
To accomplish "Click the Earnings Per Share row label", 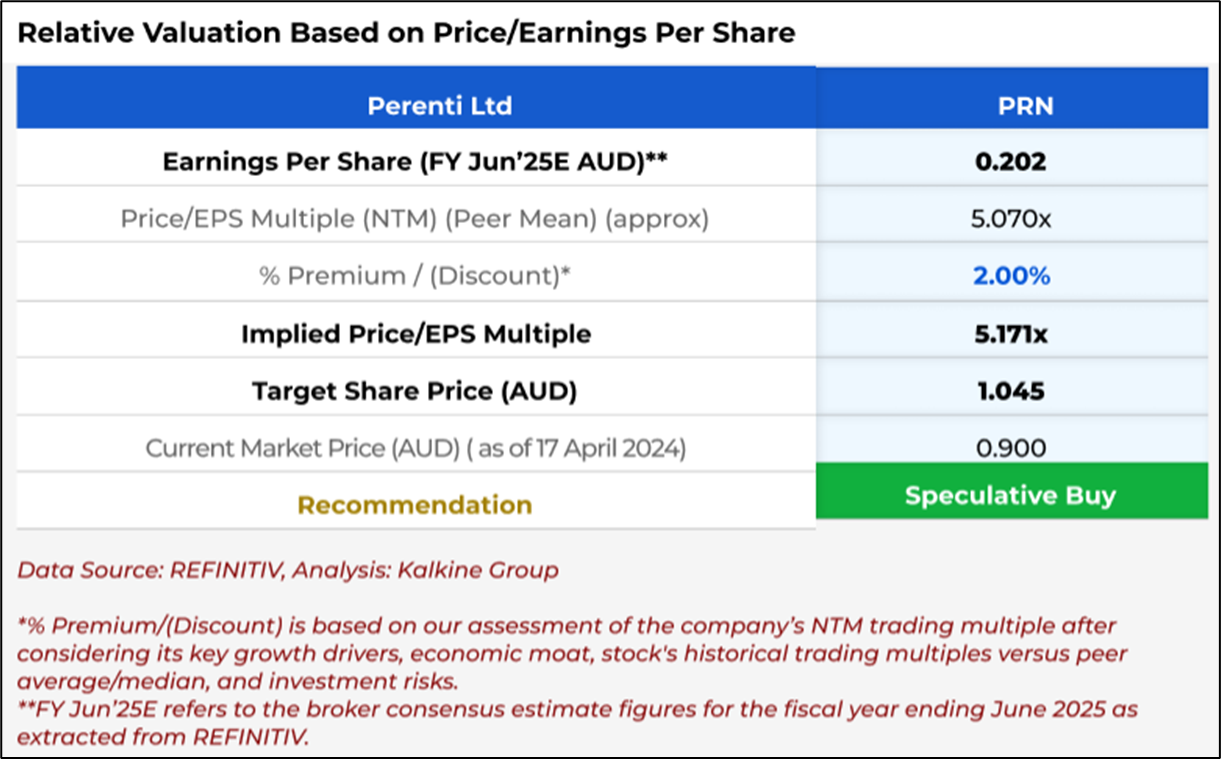I will 415,161.
